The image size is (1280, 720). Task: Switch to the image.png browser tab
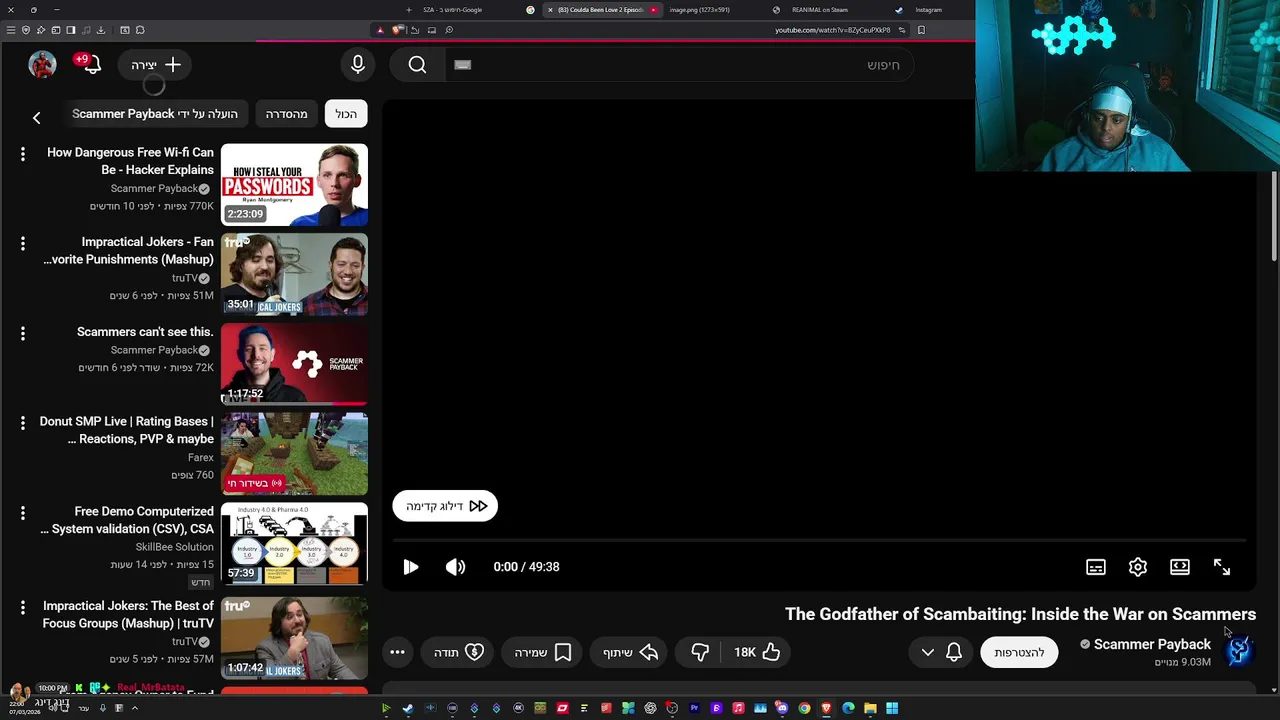(x=700, y=10)
